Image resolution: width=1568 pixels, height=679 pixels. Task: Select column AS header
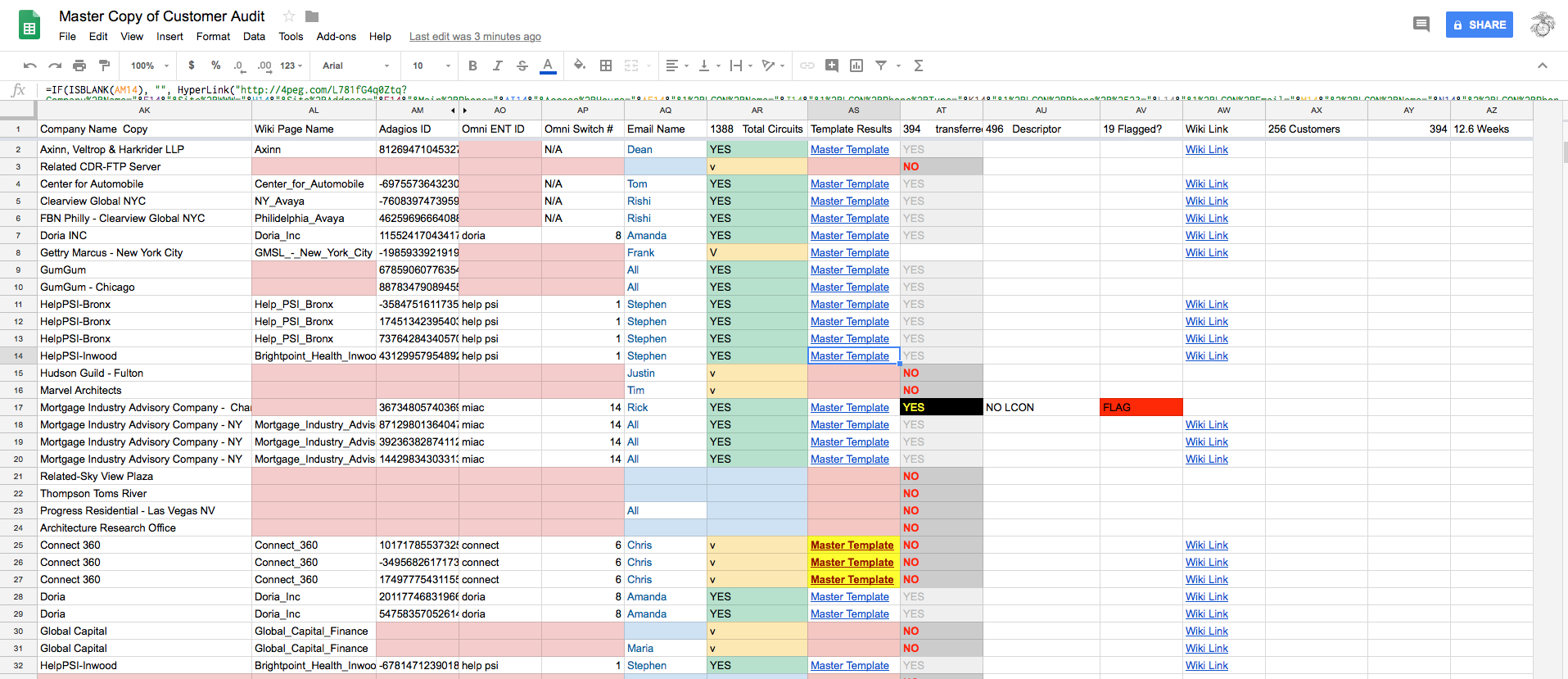point(853,110)
